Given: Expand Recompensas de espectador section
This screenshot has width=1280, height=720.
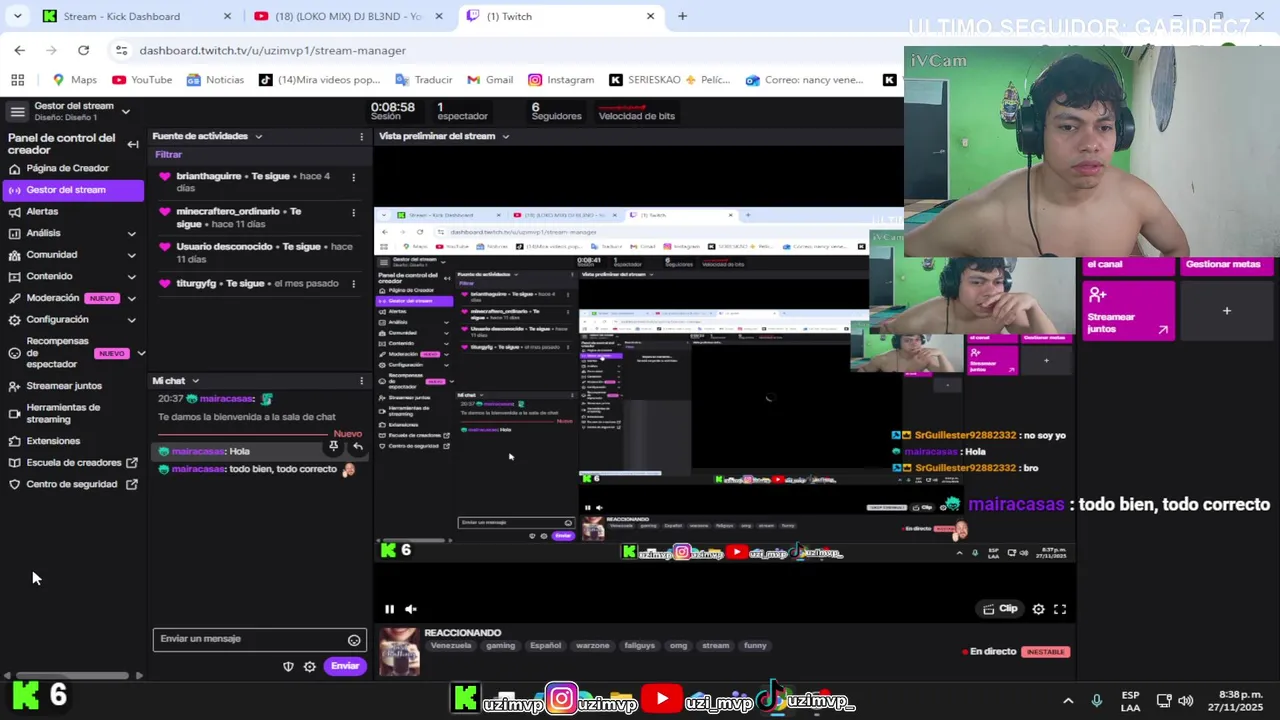Looking at the screenshot, I should [x=141, y=353].
